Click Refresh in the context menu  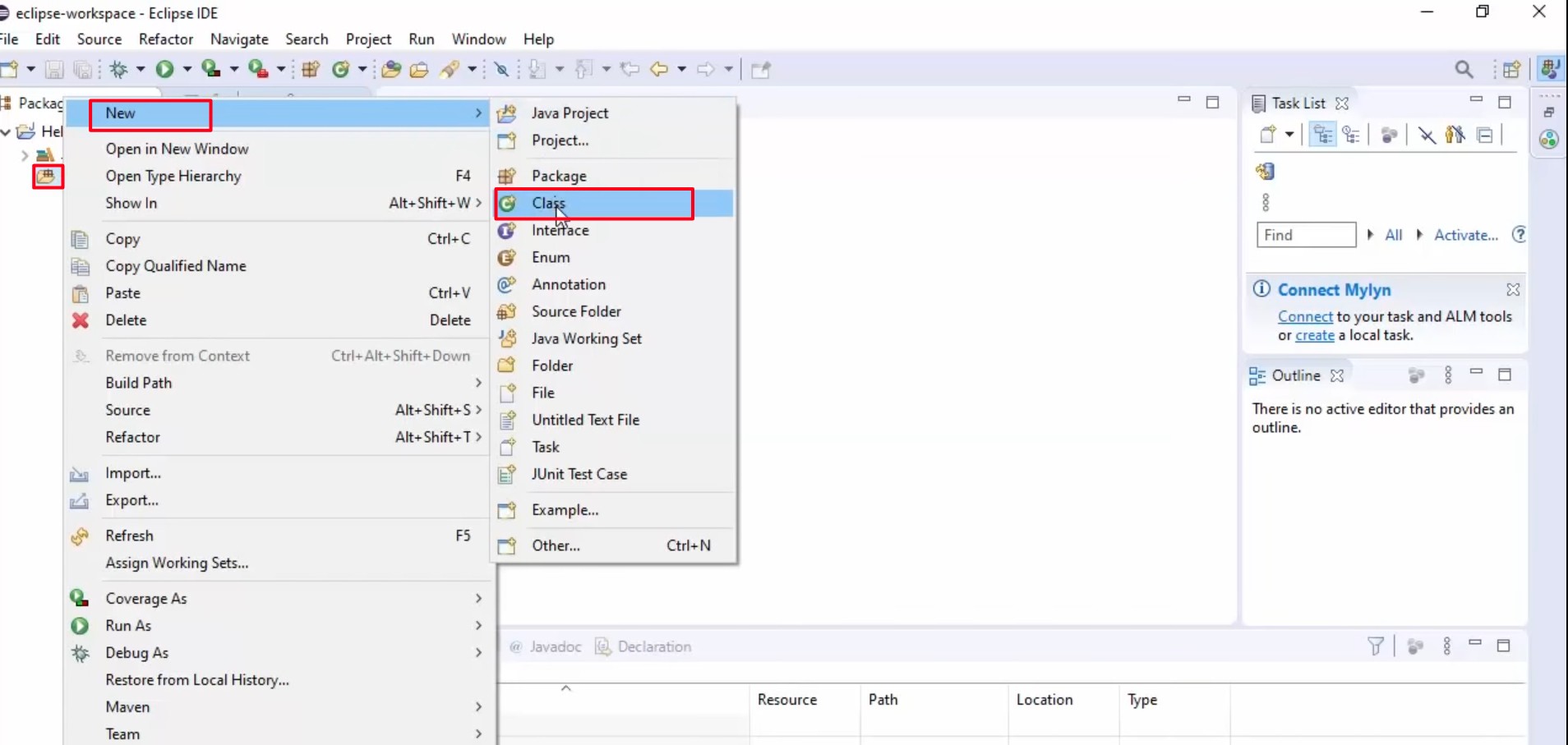(x=278, y=536)
